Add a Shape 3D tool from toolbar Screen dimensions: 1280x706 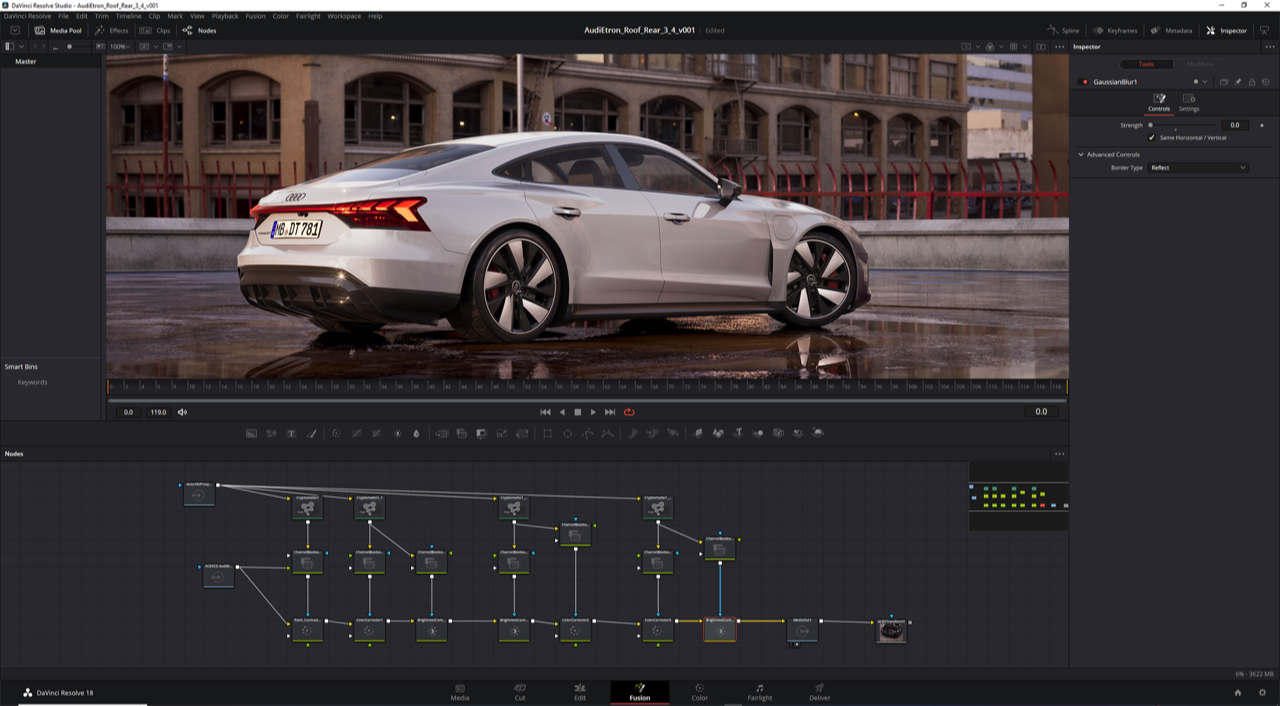(717, 433)
